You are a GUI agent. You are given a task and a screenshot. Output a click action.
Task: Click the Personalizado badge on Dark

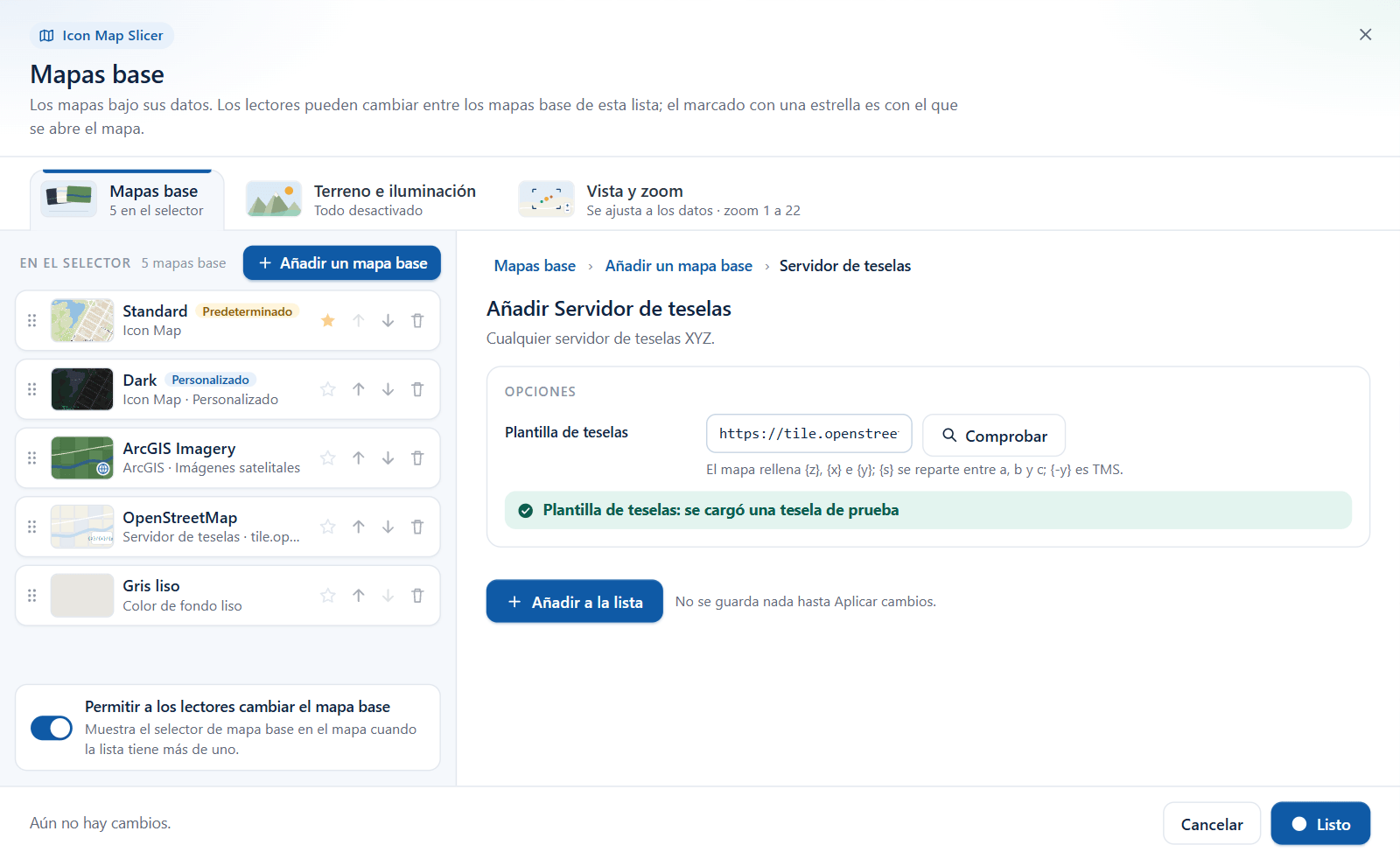(210, 380)
